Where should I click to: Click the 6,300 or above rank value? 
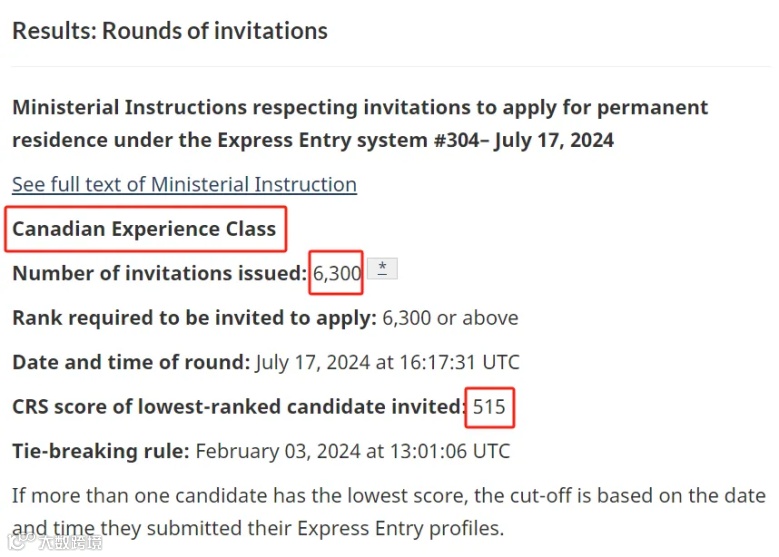coord(451,318)
